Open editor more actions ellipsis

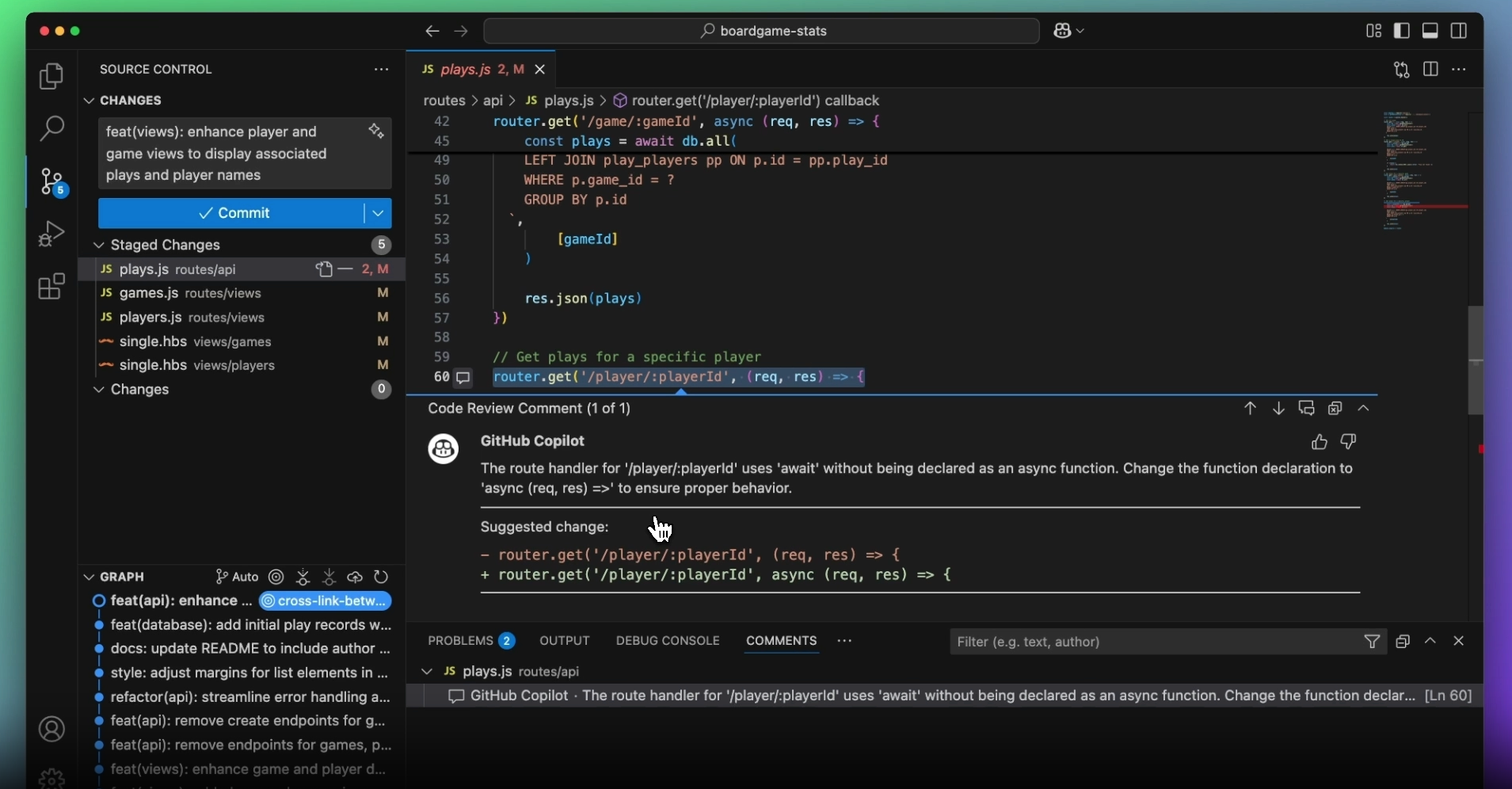(1460, 70)
